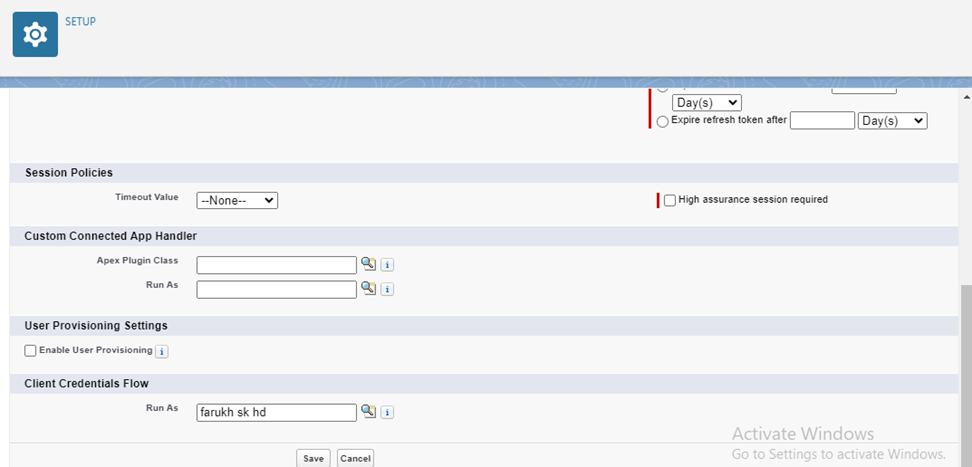972x467 pixels.
Task: Focus the Apex Plugin Class field
Action: (276, 265)
